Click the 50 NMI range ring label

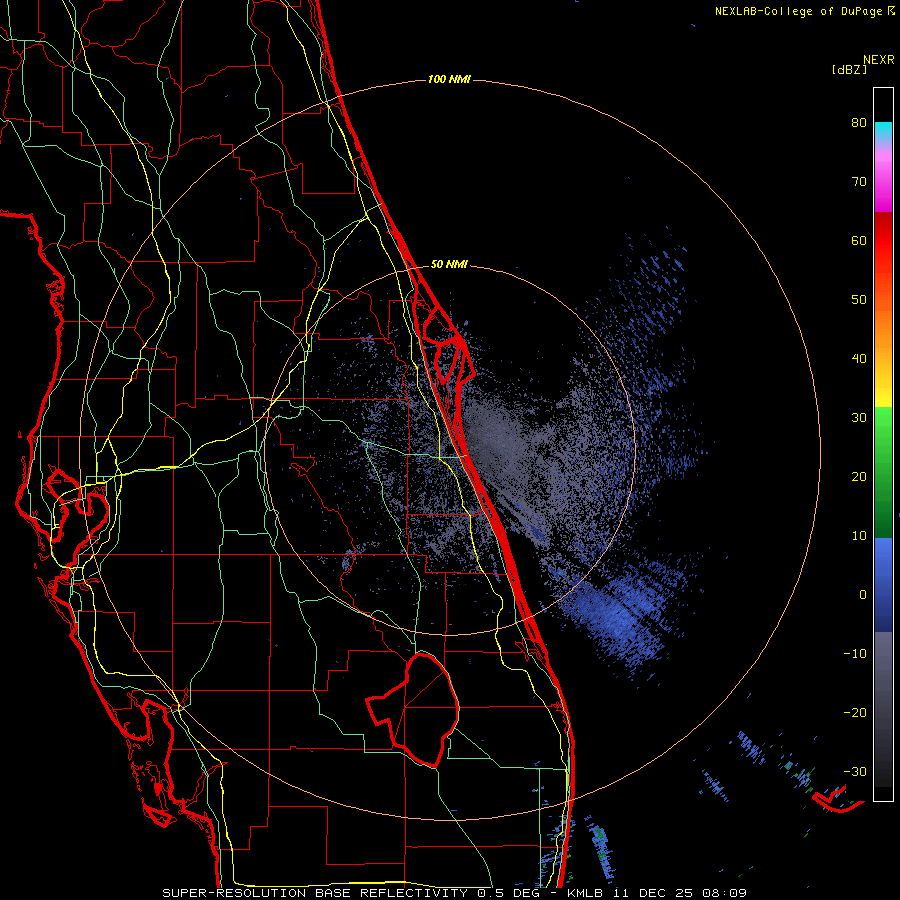tap(449, 265)
